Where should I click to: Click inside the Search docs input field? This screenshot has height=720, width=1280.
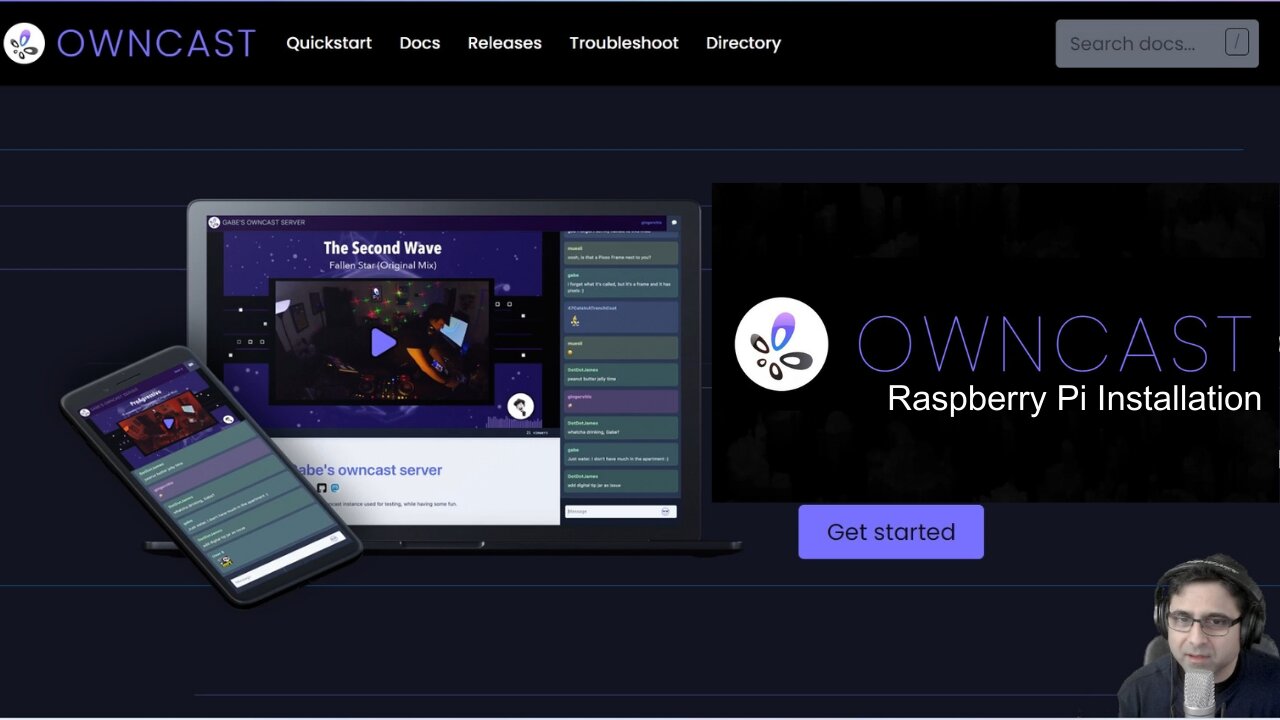[1140, 42]
